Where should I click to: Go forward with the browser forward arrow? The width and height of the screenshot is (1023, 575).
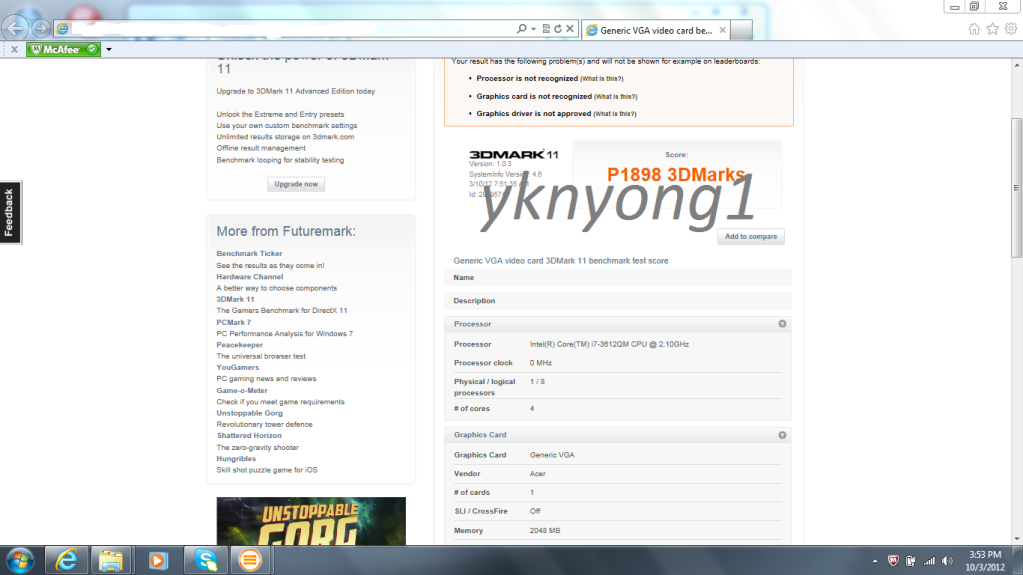(40, 28)
